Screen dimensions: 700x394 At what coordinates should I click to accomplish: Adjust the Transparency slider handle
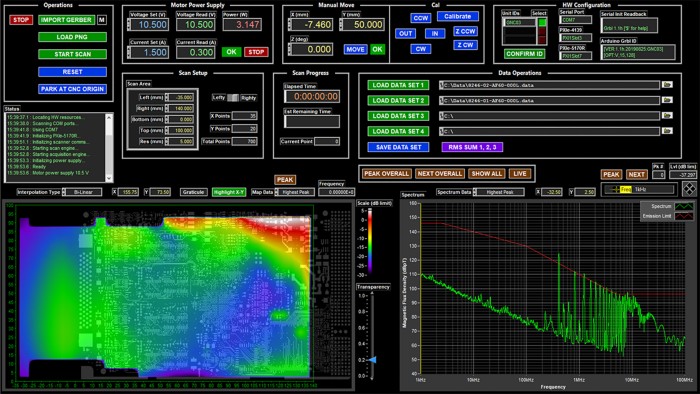[x=372, y=359]
